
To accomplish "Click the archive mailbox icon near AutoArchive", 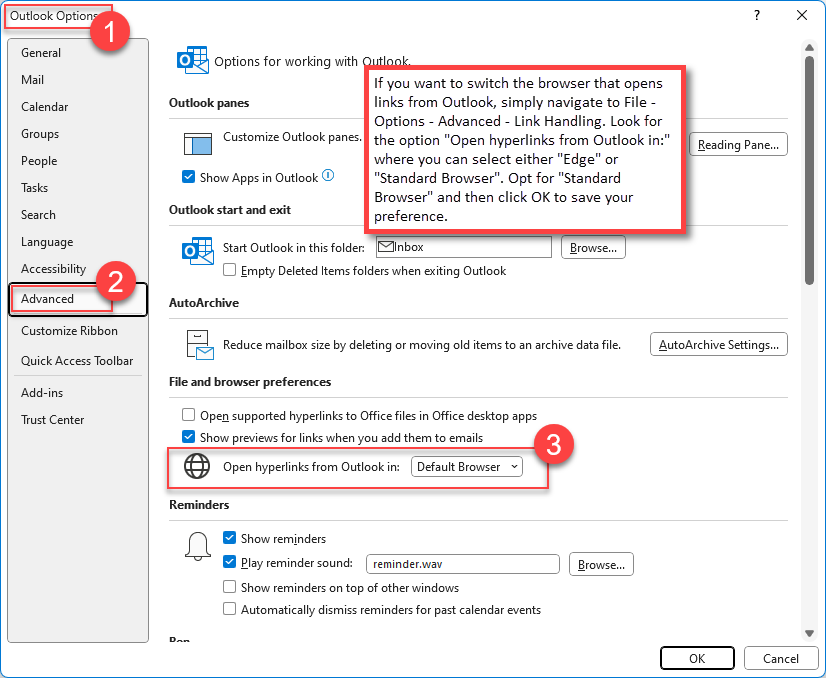I will (198, 343).
